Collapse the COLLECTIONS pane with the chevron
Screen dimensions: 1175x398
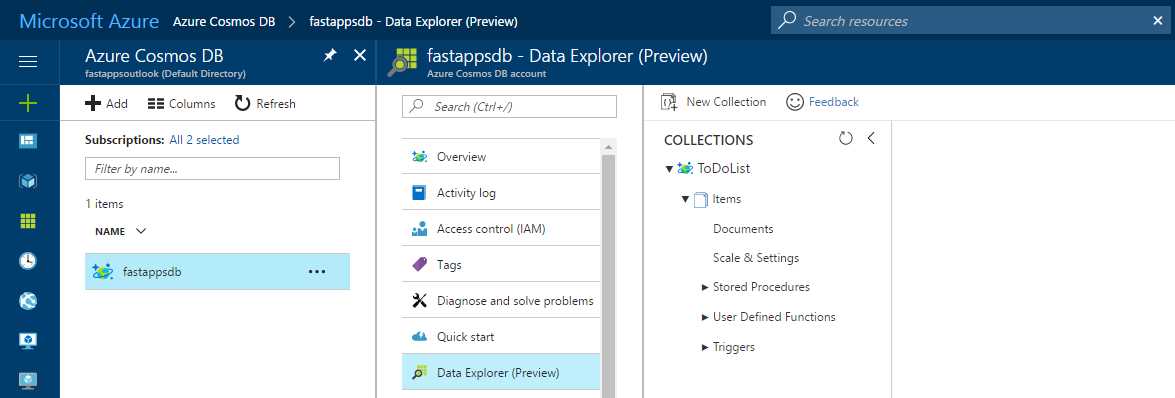pyautogui.click(x=871, y=139)
